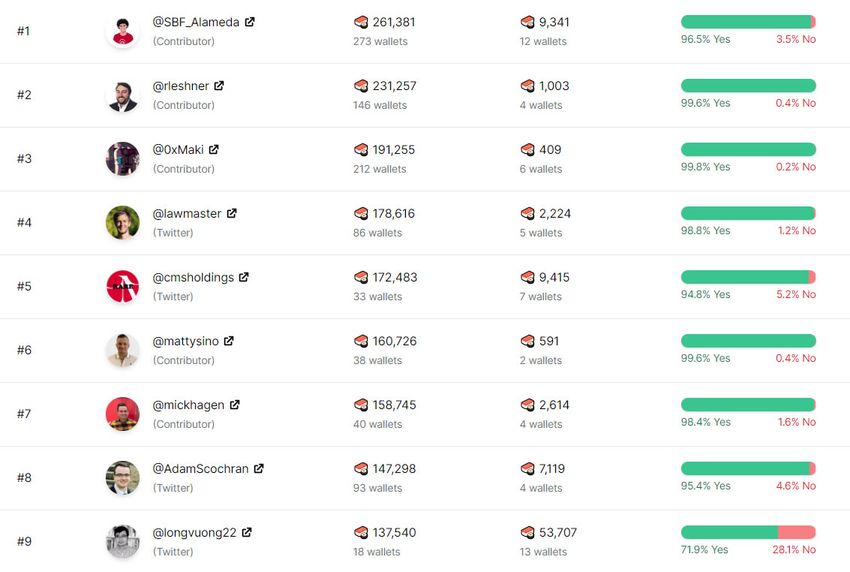Open external link icon next to @AdamScochran
The width and height of the screenshot is (850, 572).
[x=259, y=468]
